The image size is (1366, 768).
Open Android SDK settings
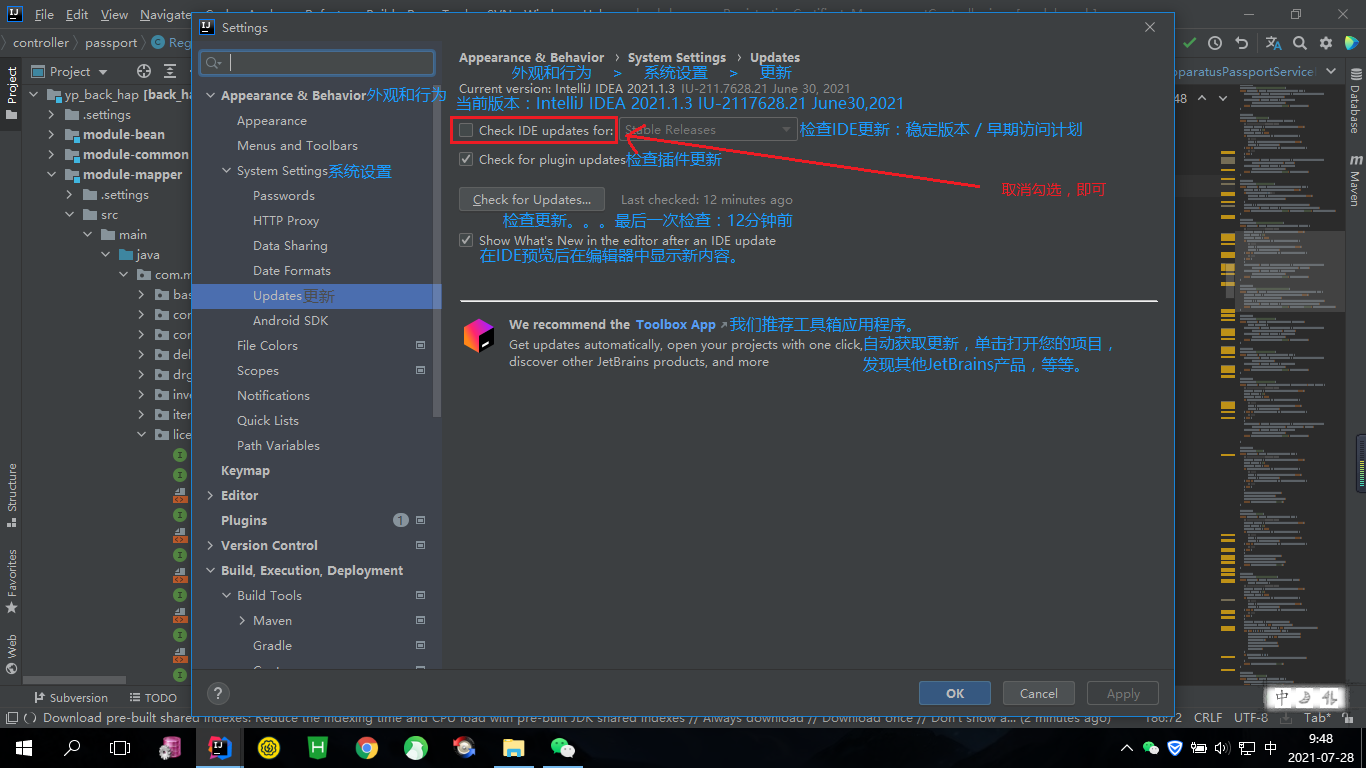290,321
